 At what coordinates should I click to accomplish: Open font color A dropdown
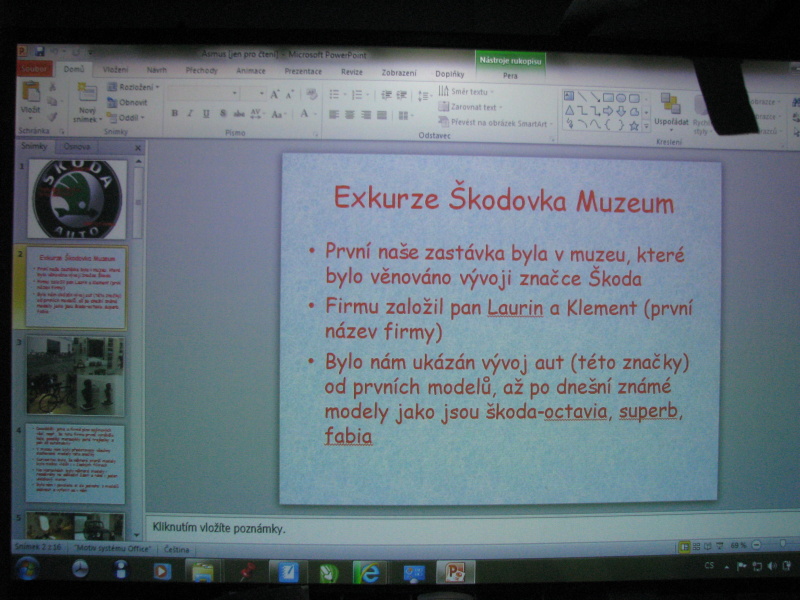coord(307,114)
